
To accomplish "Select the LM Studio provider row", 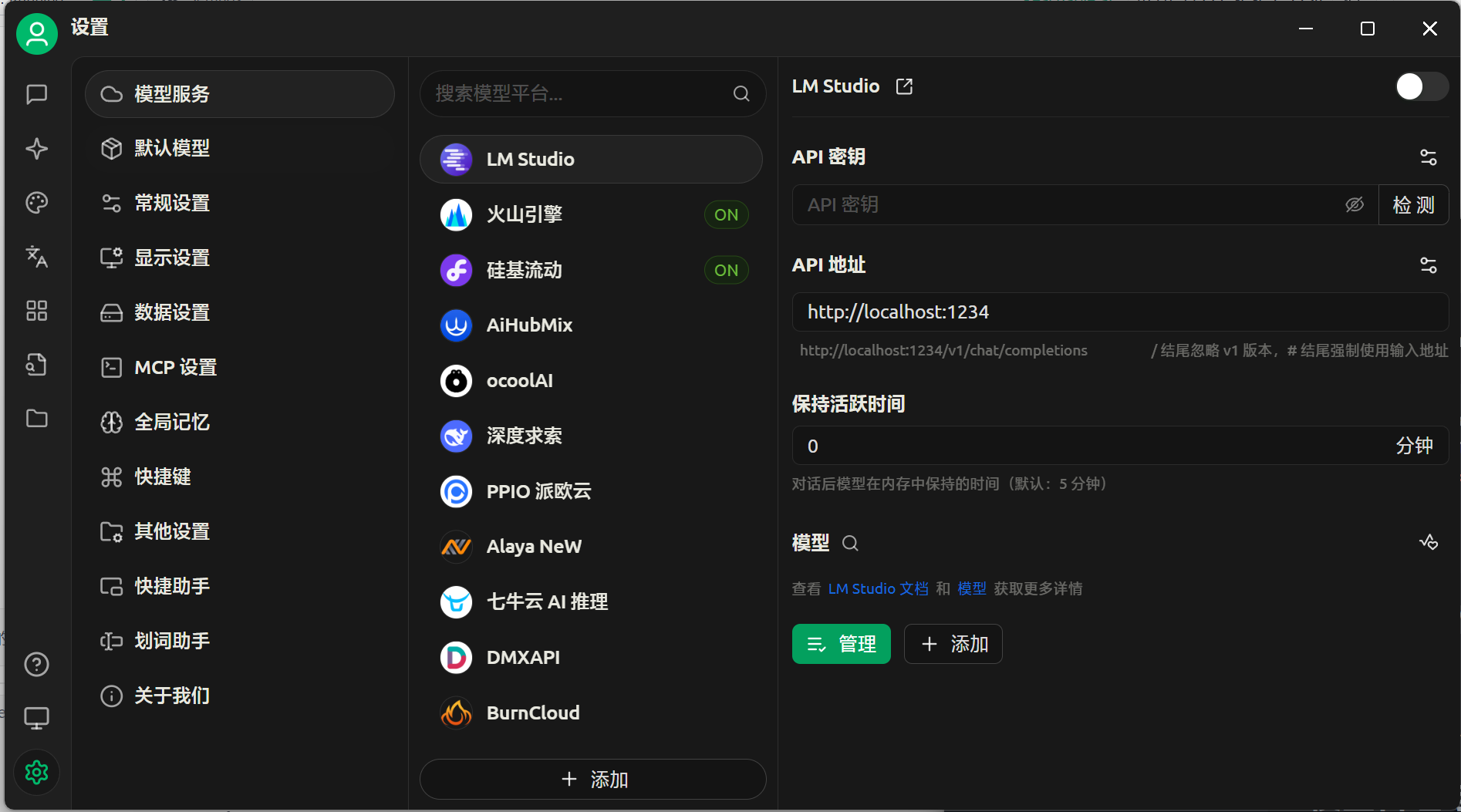I will [x=591, y=160].
